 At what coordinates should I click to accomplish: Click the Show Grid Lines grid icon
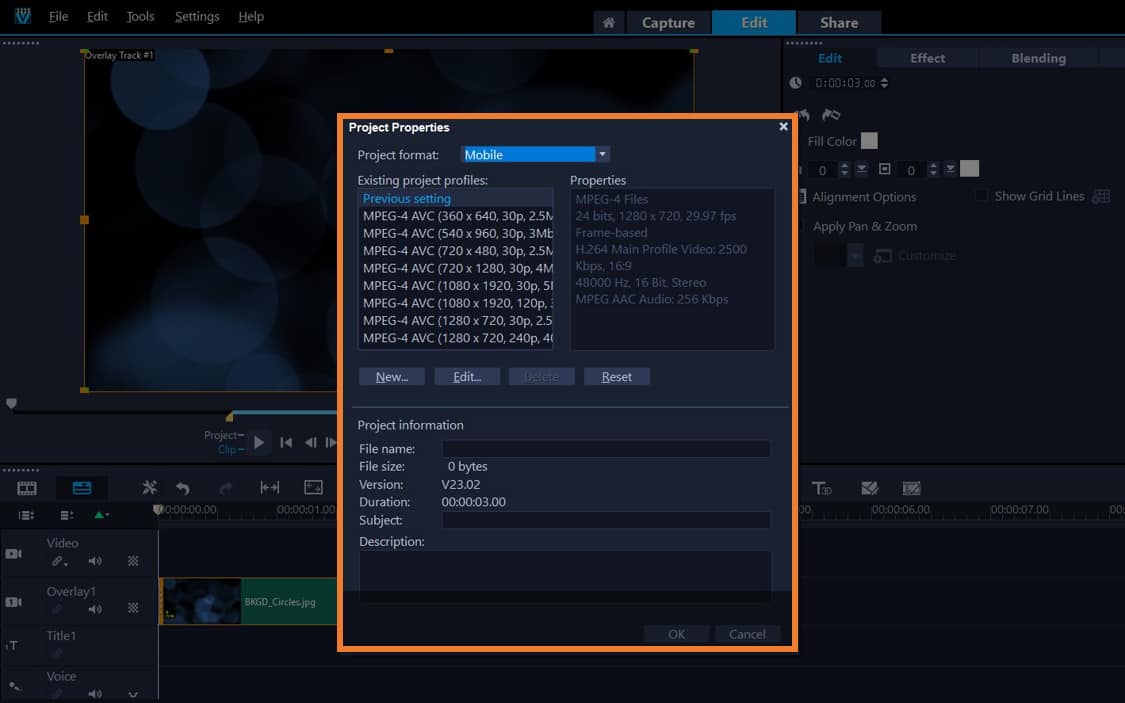click(1100, 196)
